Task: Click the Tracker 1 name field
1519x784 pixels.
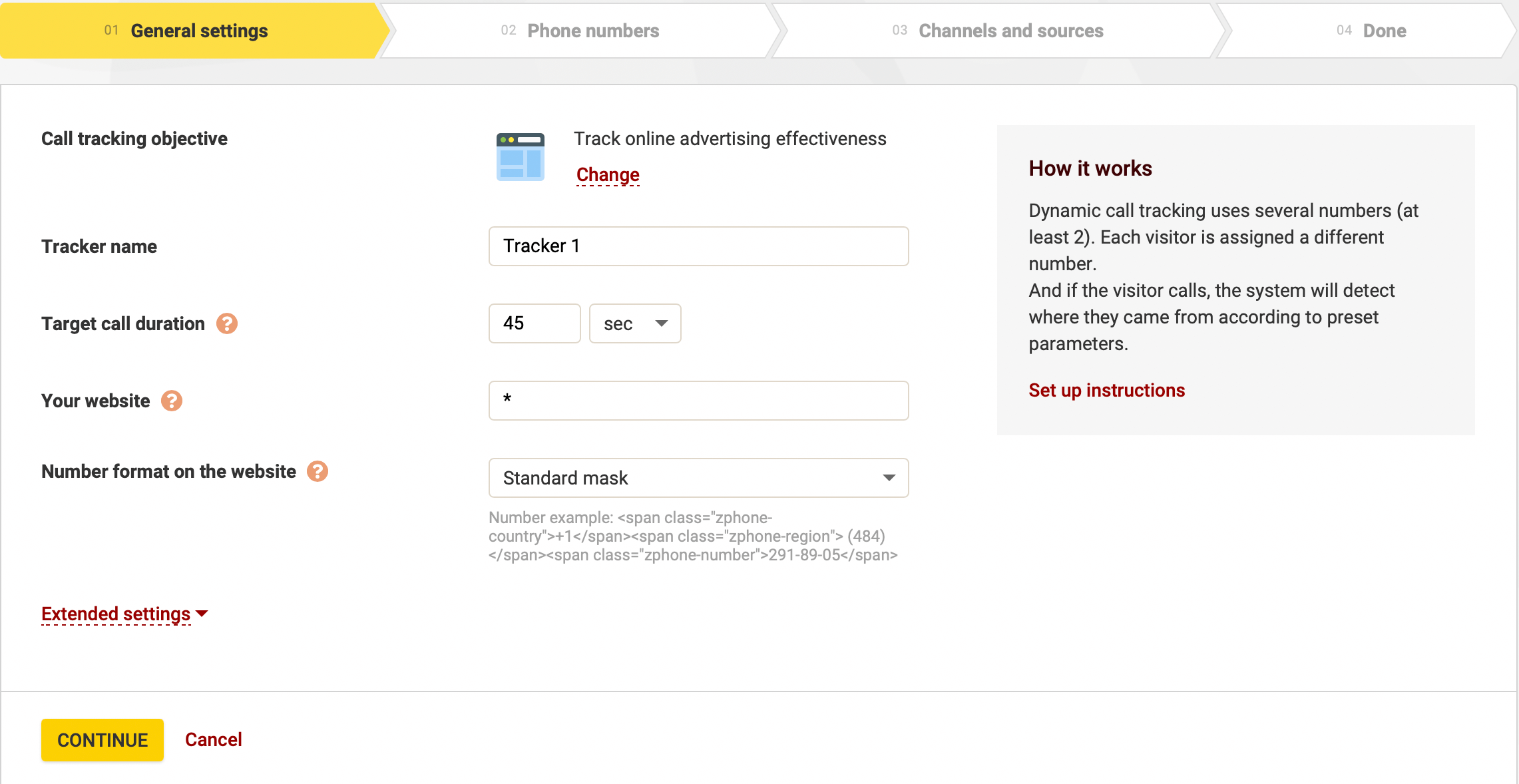Action: (x=698, y=246)
